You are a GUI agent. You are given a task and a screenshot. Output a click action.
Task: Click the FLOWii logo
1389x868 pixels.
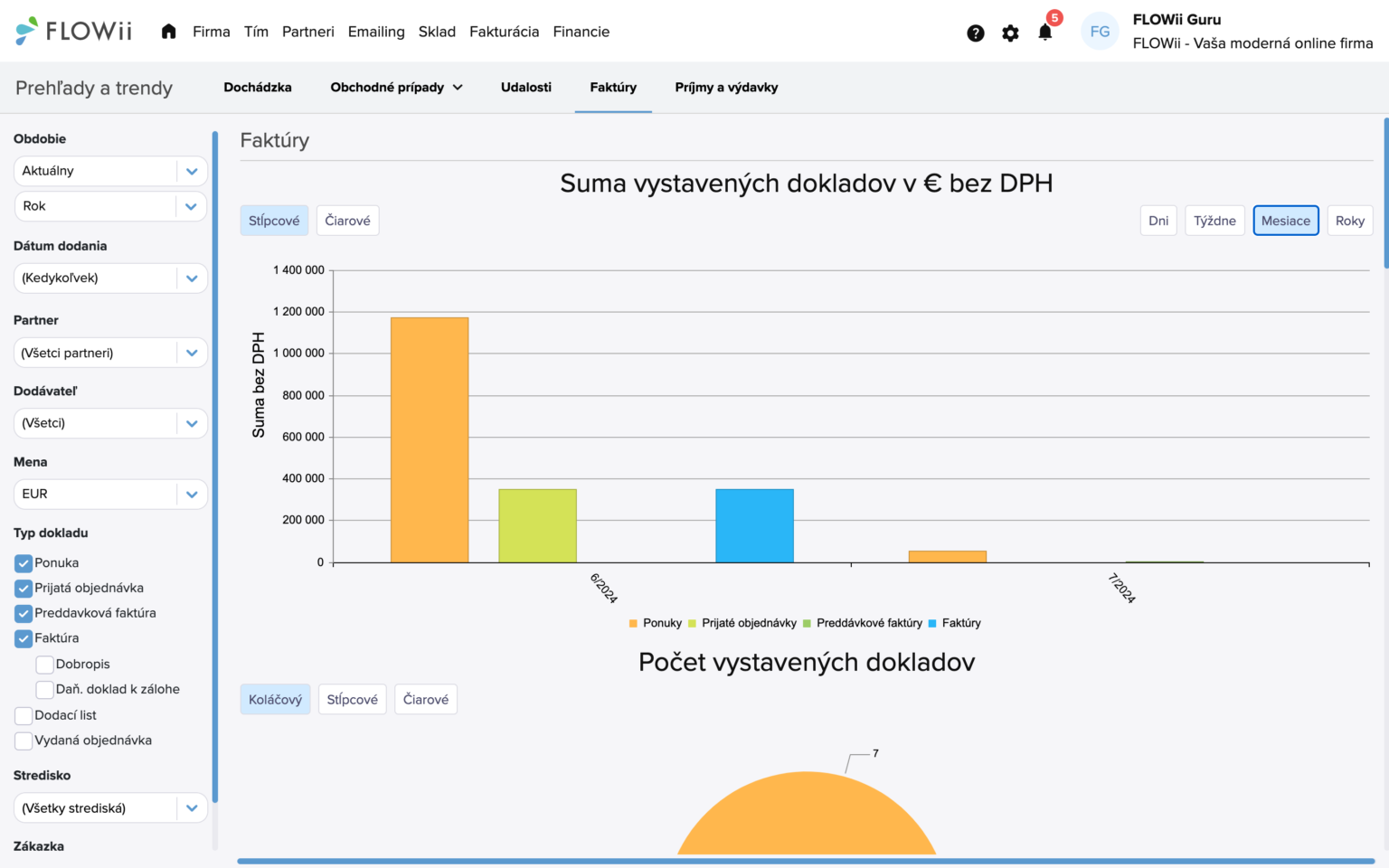click(x=72, y=30)
